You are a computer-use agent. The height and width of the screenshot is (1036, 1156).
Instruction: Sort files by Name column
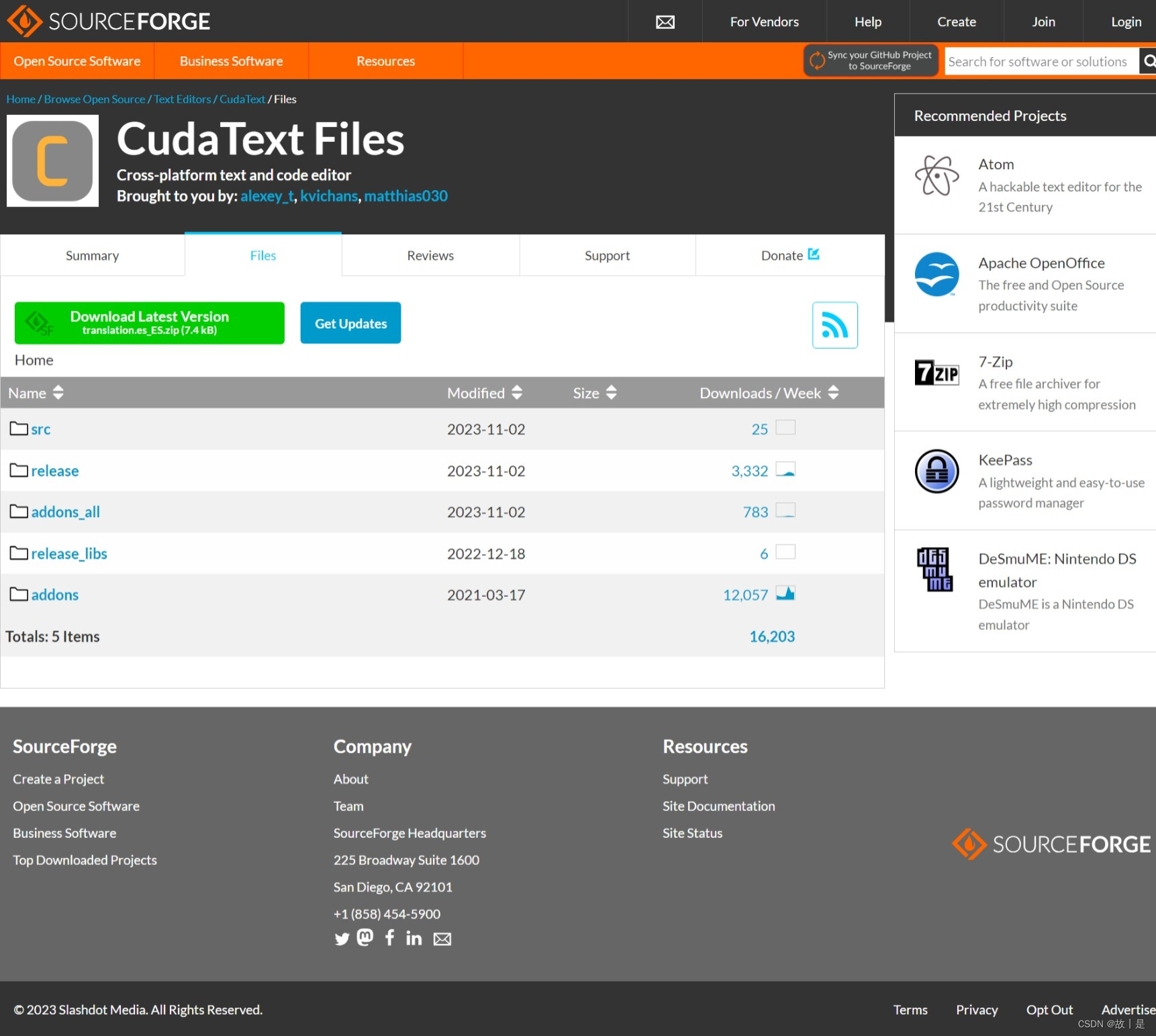click(x=36, y=393)
